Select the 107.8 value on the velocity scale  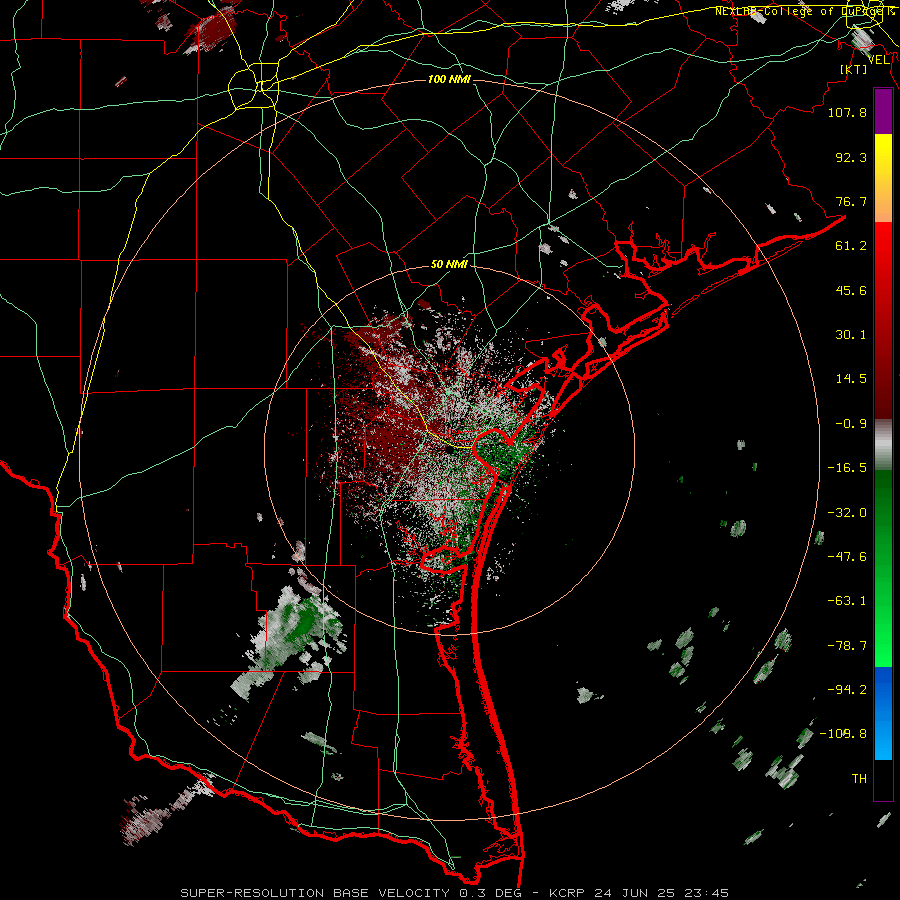[847, 112]
